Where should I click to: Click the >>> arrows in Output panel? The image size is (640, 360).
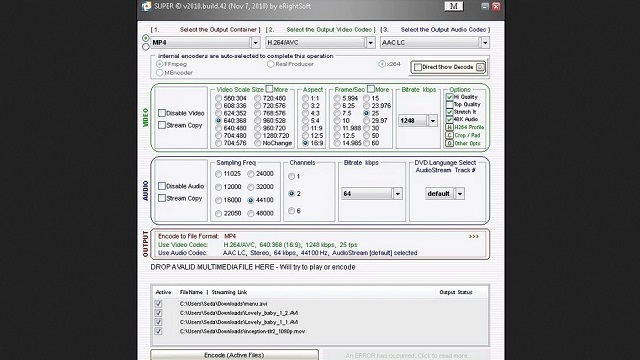click(x=473, y=236)
